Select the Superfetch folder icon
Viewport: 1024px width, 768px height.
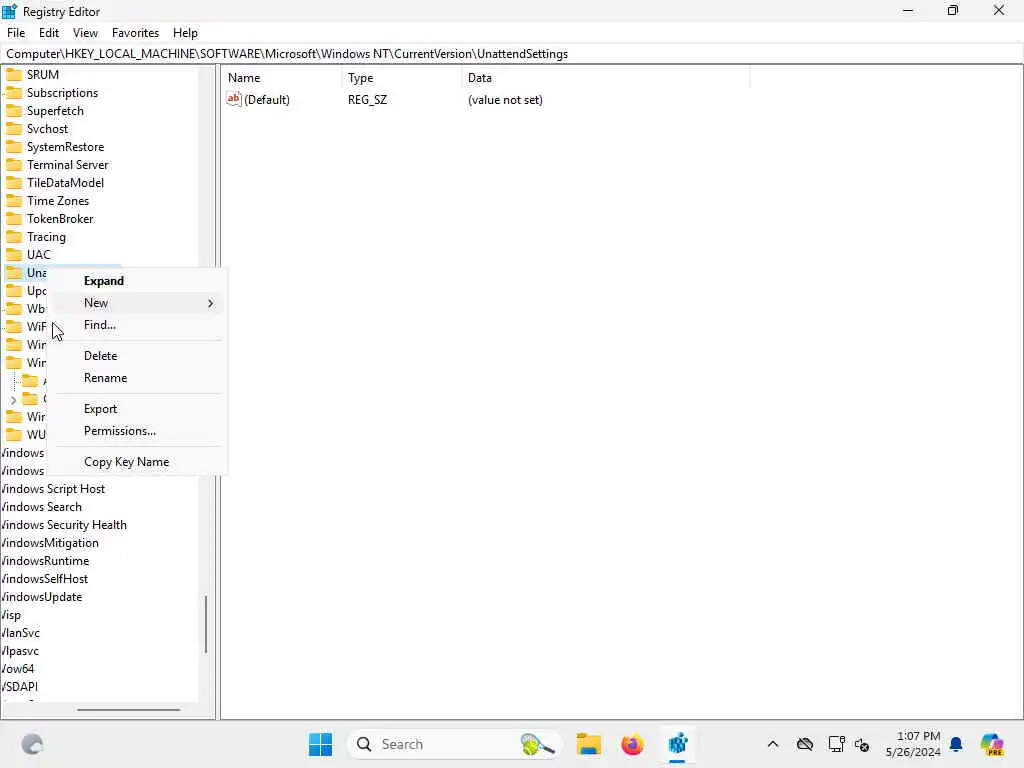pyautogui.click(x=14, y=110)
